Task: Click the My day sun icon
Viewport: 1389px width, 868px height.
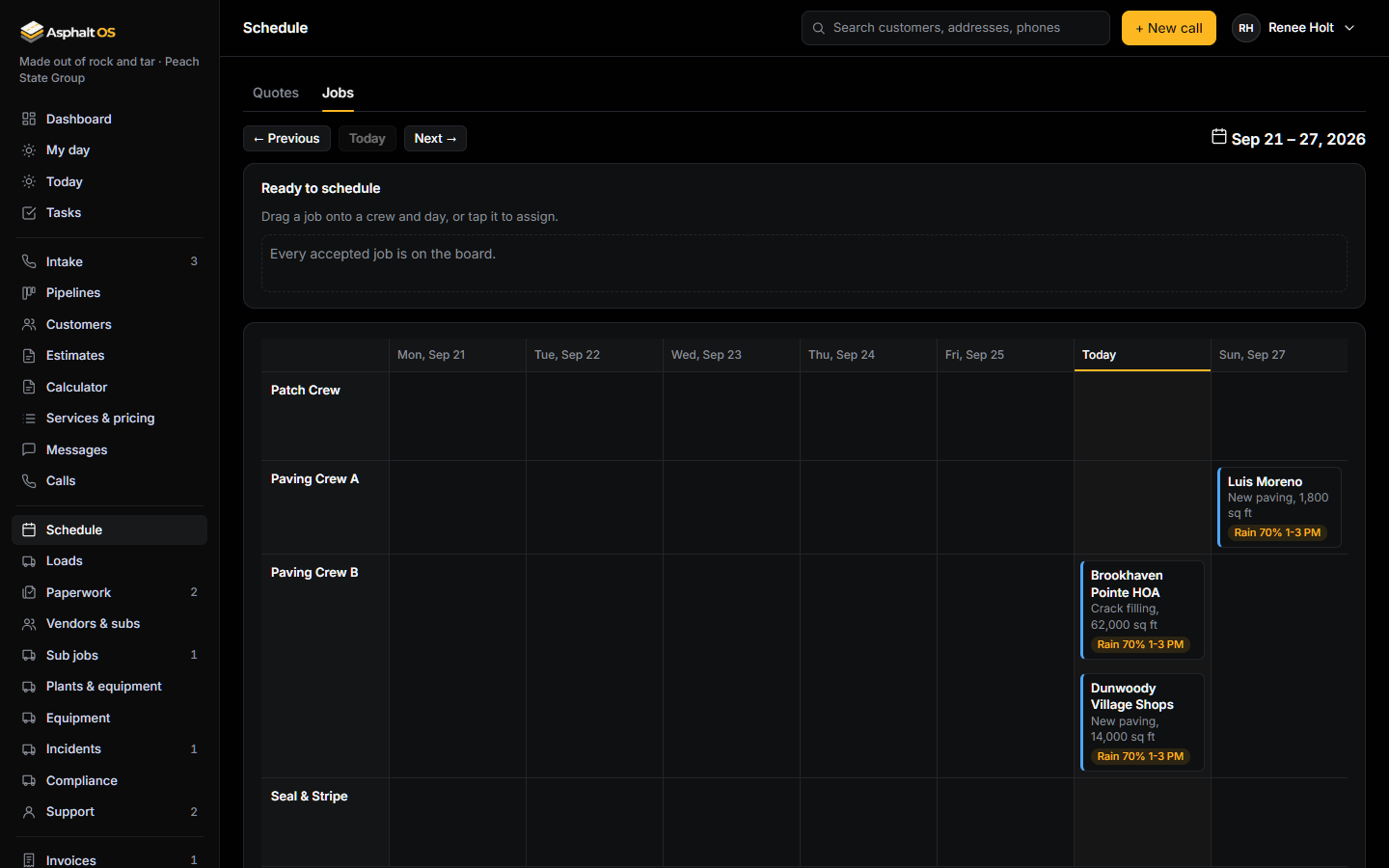Action: click(29, 150)
